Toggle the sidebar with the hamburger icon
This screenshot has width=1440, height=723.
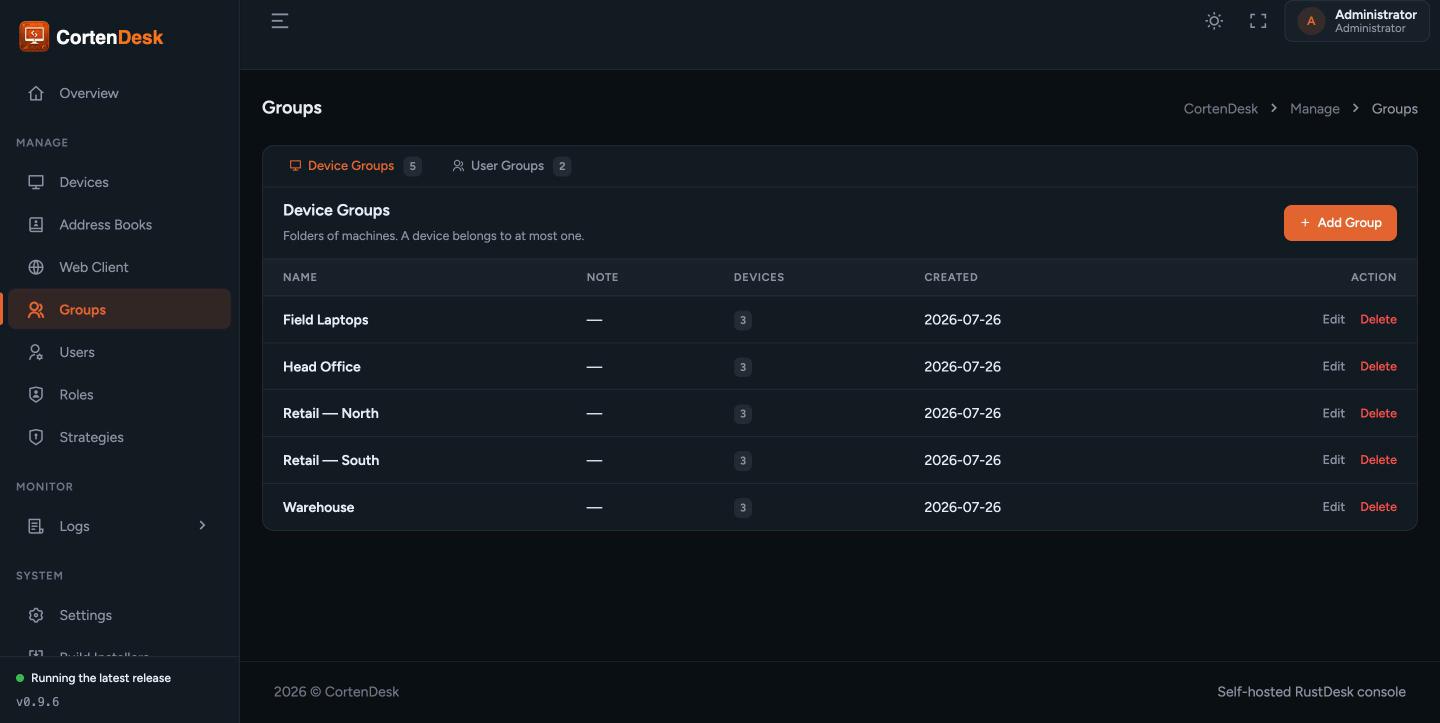click(280, 21)
